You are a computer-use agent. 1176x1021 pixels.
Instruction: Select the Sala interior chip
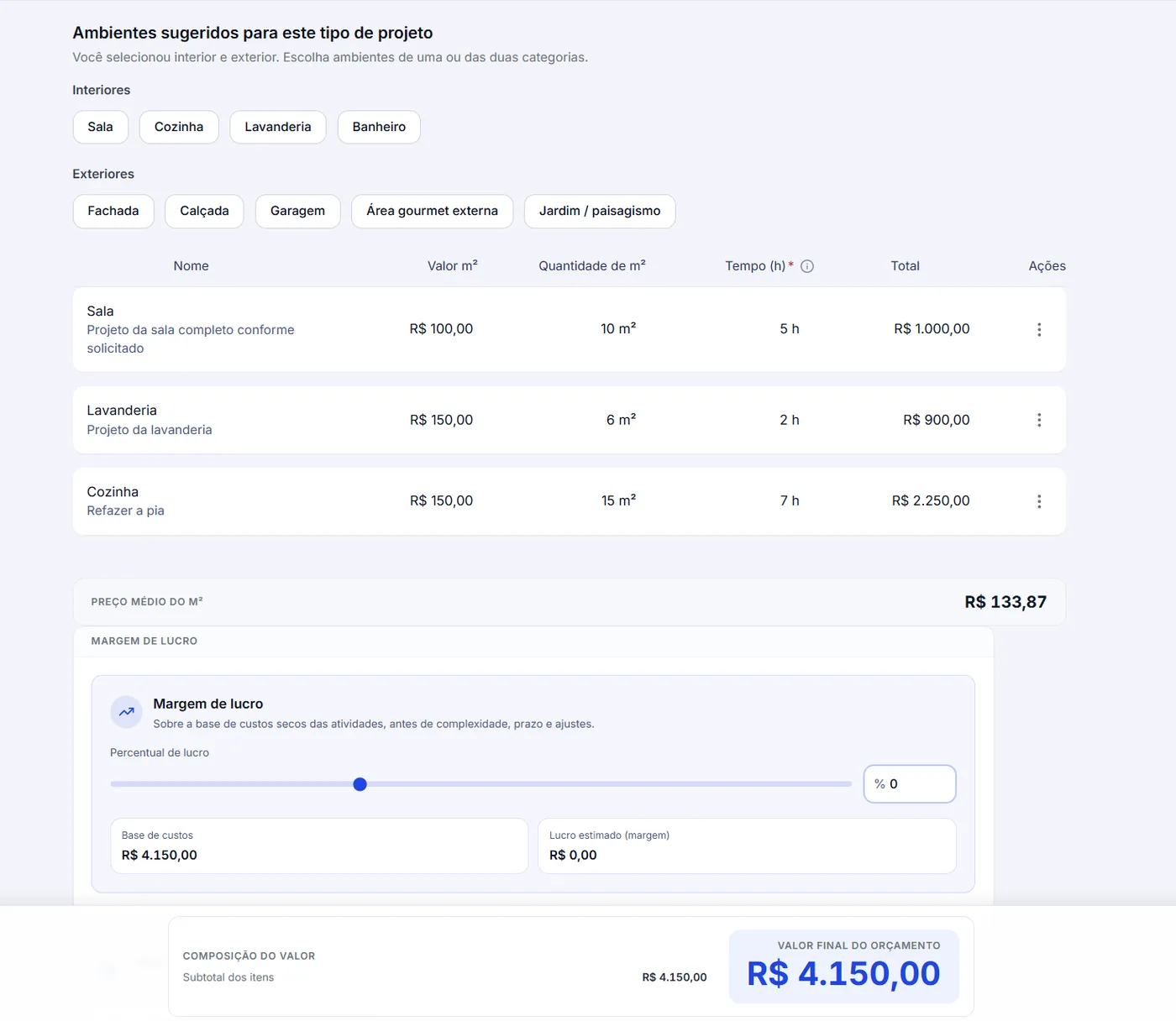(x=100, y=127)
